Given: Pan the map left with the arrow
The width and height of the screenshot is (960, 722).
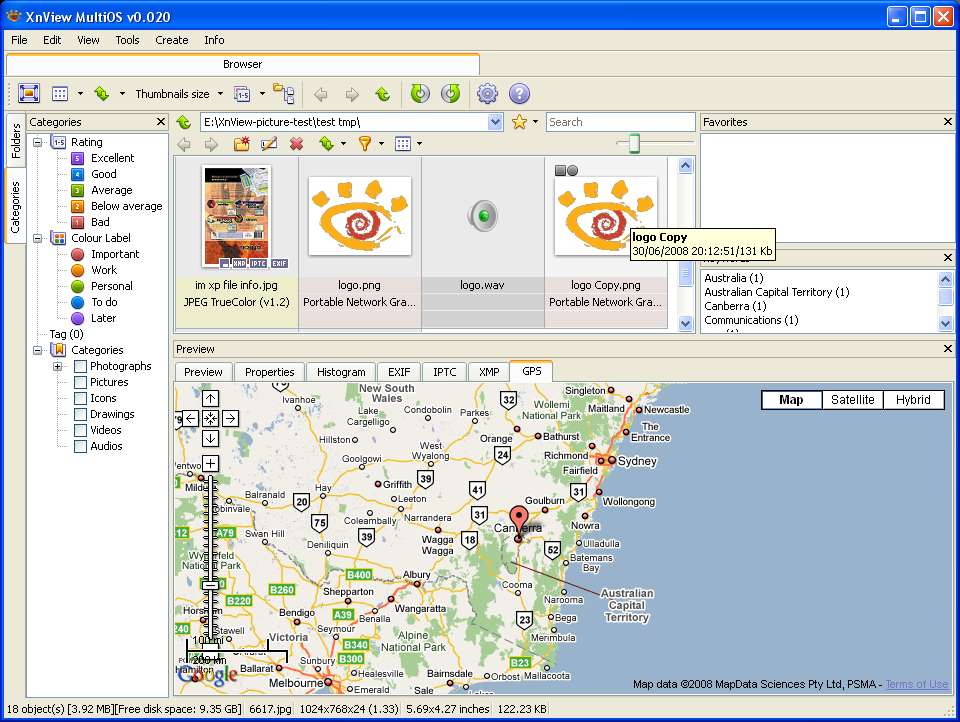Looking at the screenshot, I should [x=191, y=418].
